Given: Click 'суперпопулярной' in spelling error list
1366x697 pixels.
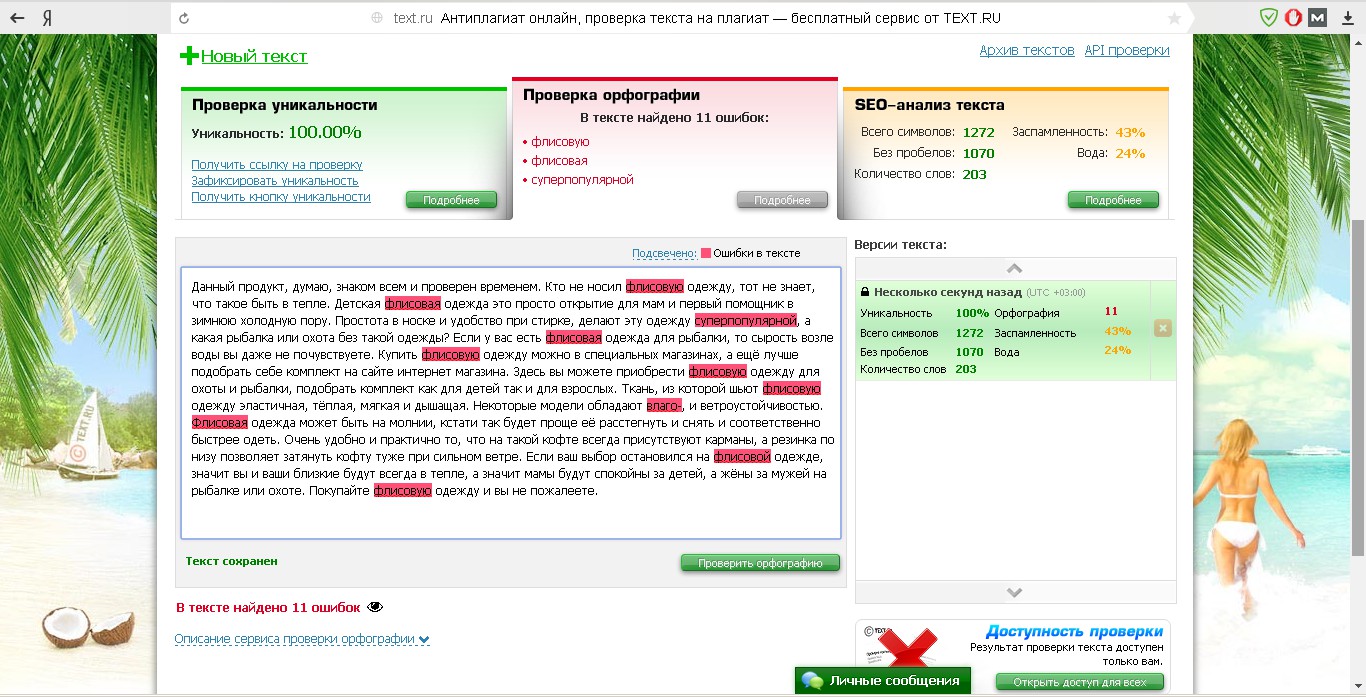Looking at the screenshot, I should coord(582,180).
